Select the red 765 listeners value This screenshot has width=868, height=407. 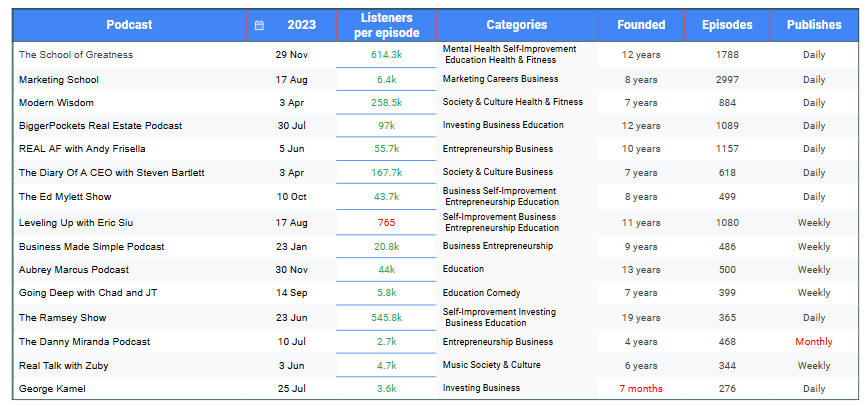click(x=387, y=223)
